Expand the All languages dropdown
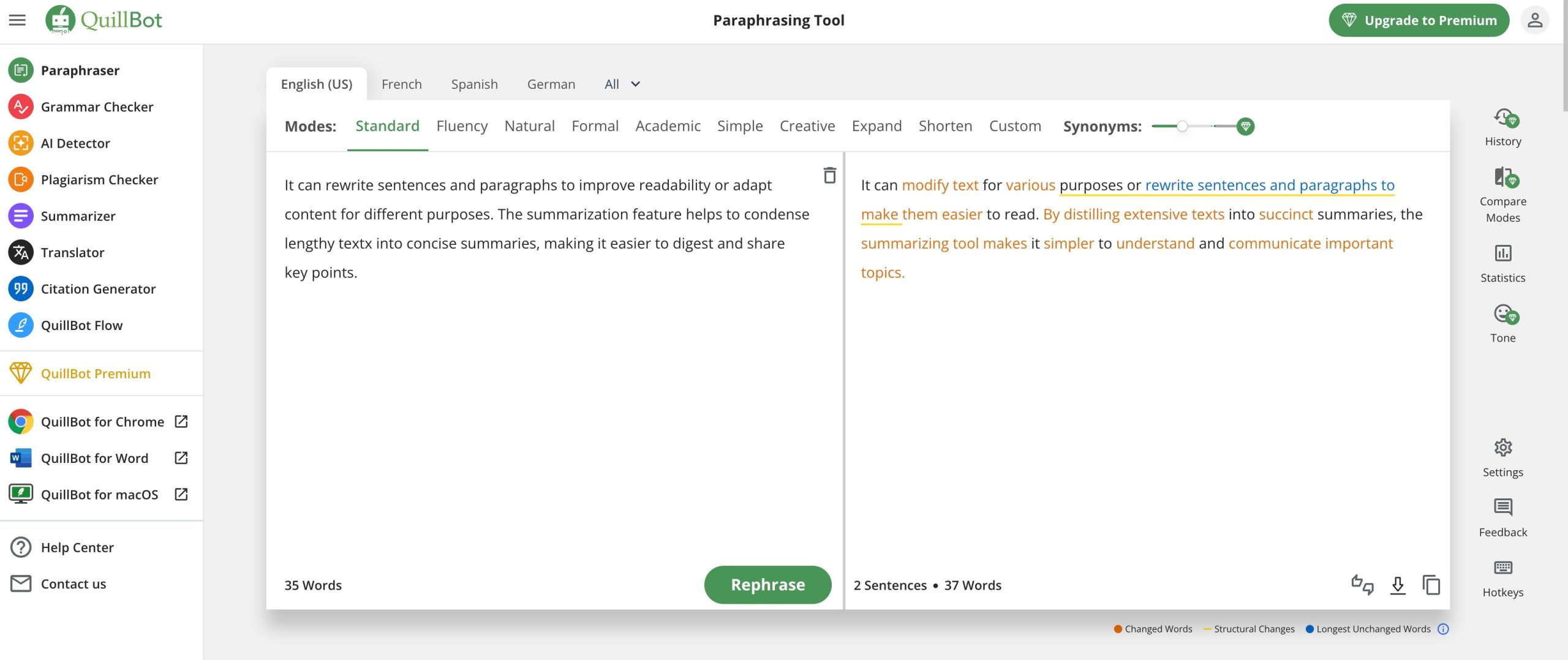This screenshot has width=1568, height=660. tap(622, 84)
